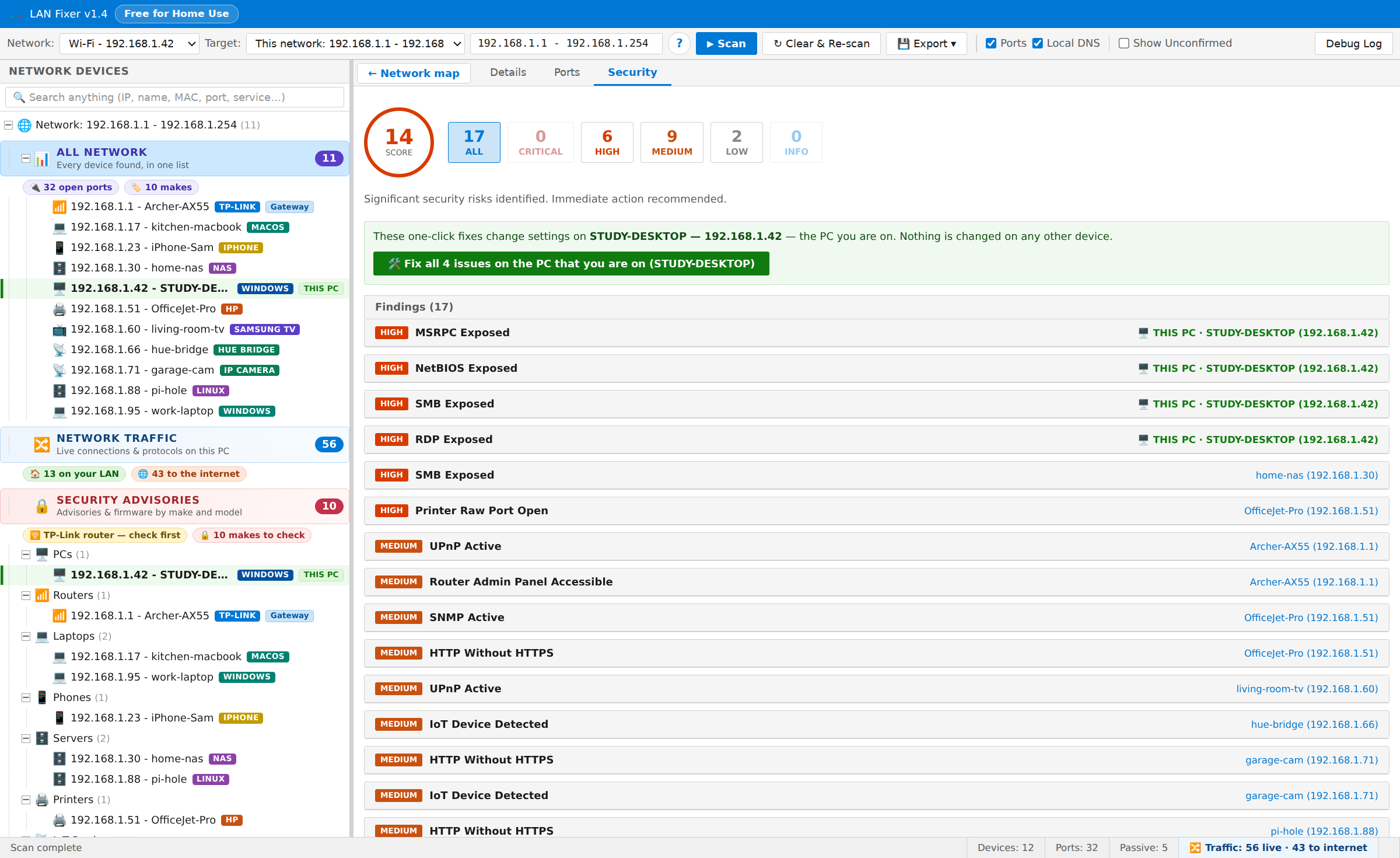This screenshot has width=1400, height=858.
Task: Click the help question mark icon
Action: point(679,43)
